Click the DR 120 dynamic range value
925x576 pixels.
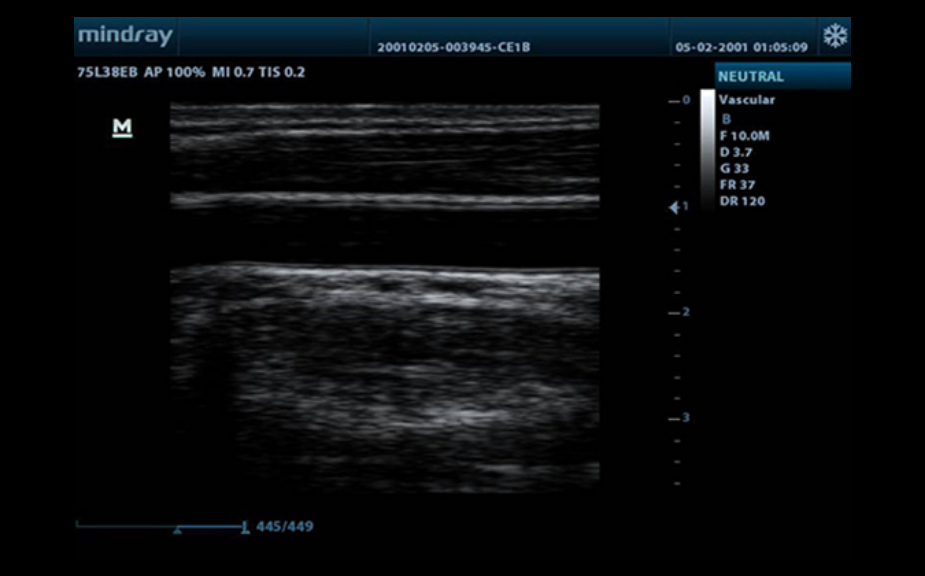pyautogui.click(x=742, y=201)
